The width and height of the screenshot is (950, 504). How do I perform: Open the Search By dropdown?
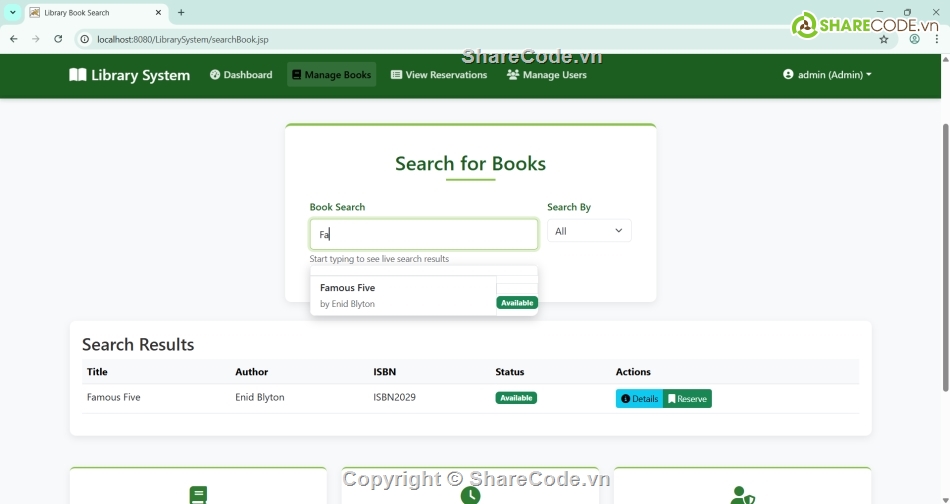tap(589, 231)
